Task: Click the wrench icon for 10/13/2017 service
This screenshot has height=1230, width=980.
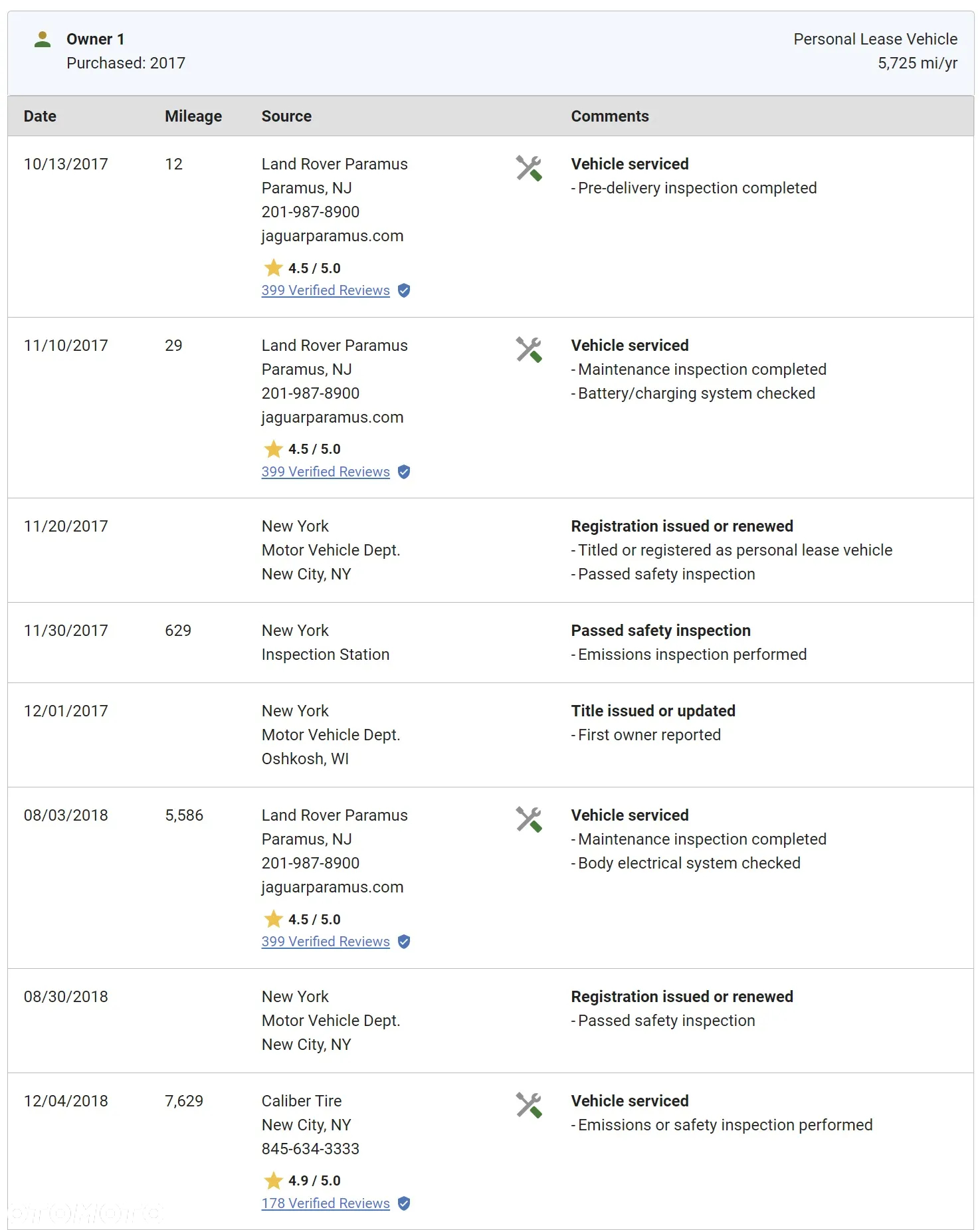Action: pyautogui.click(x=529, y=168)
